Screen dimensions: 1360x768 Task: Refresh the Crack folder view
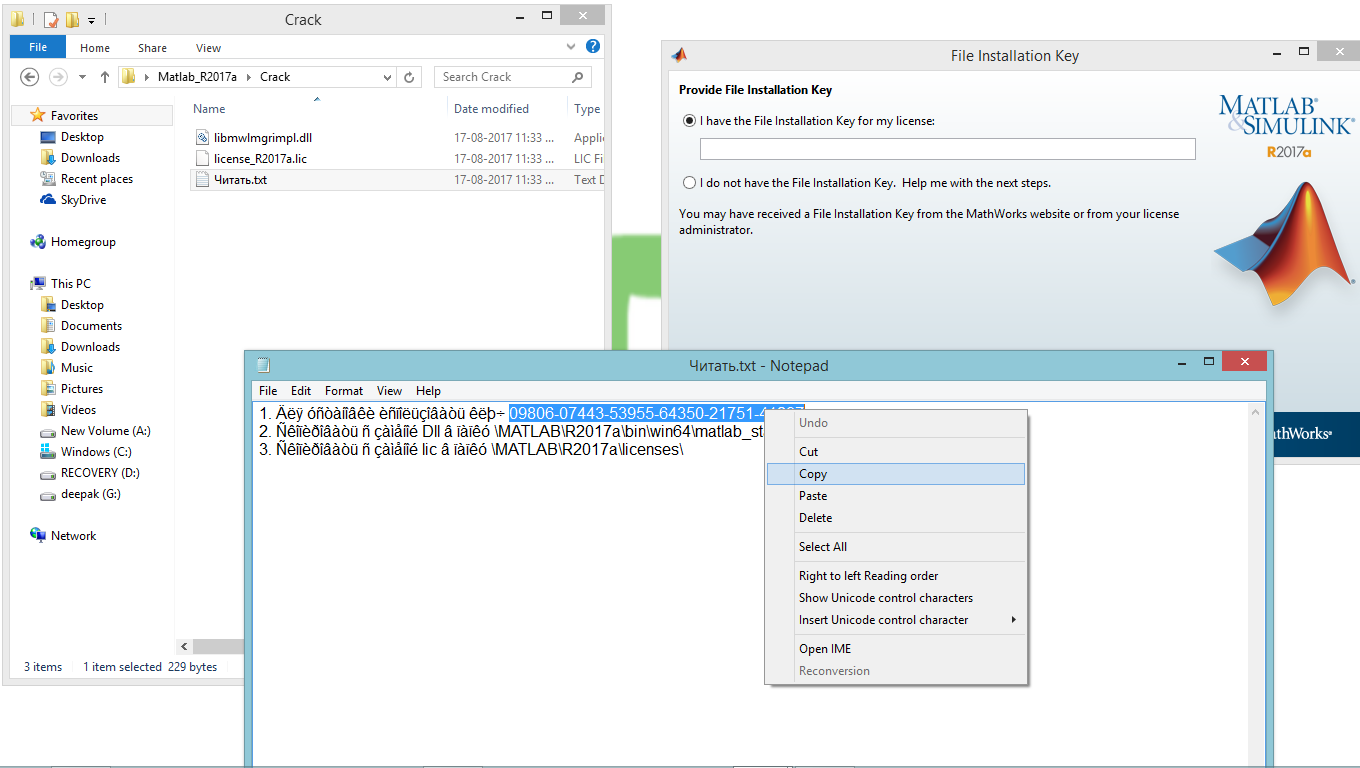pos(410,77)
